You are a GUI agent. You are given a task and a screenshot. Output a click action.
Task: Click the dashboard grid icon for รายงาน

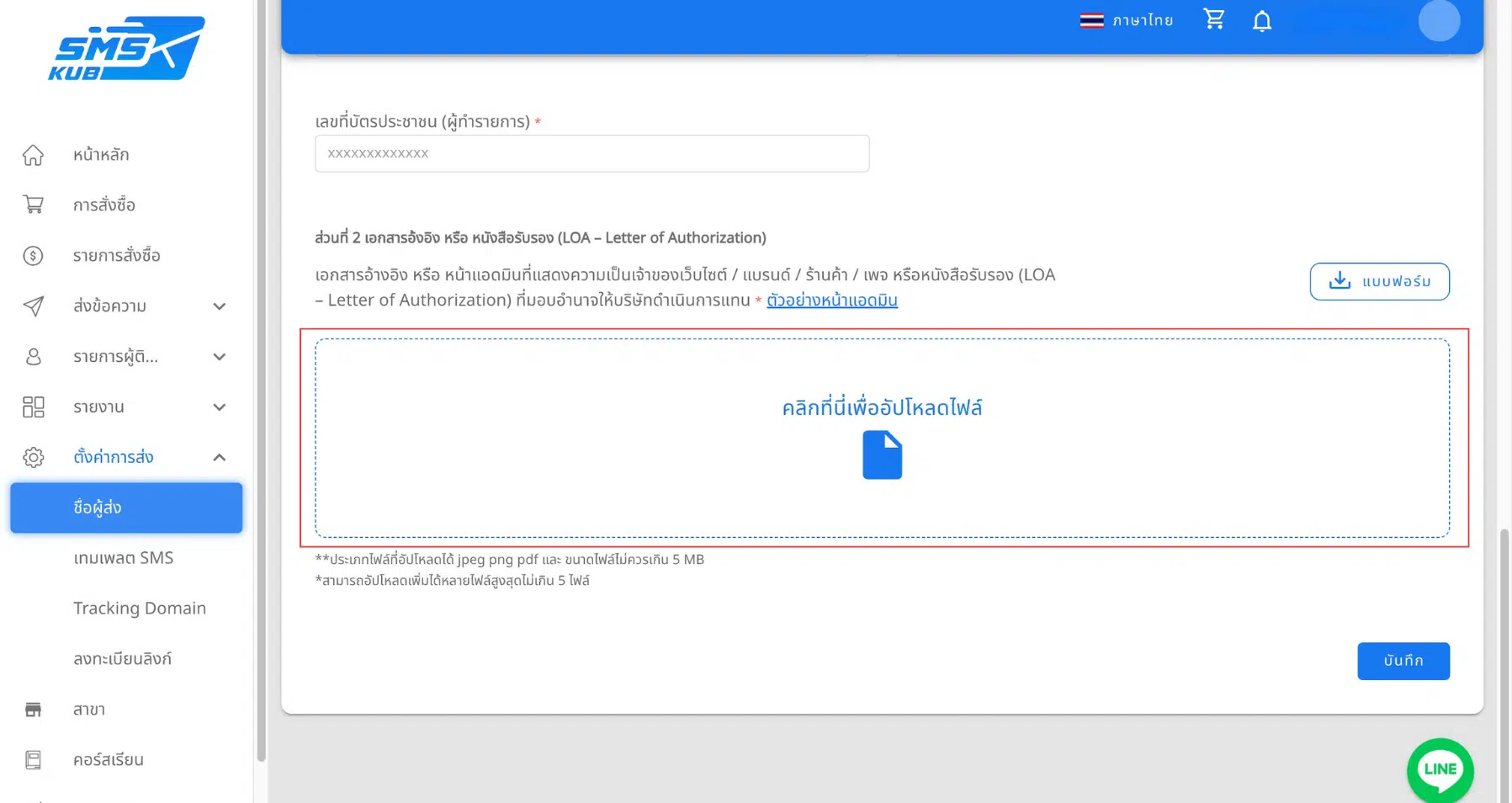33,407
